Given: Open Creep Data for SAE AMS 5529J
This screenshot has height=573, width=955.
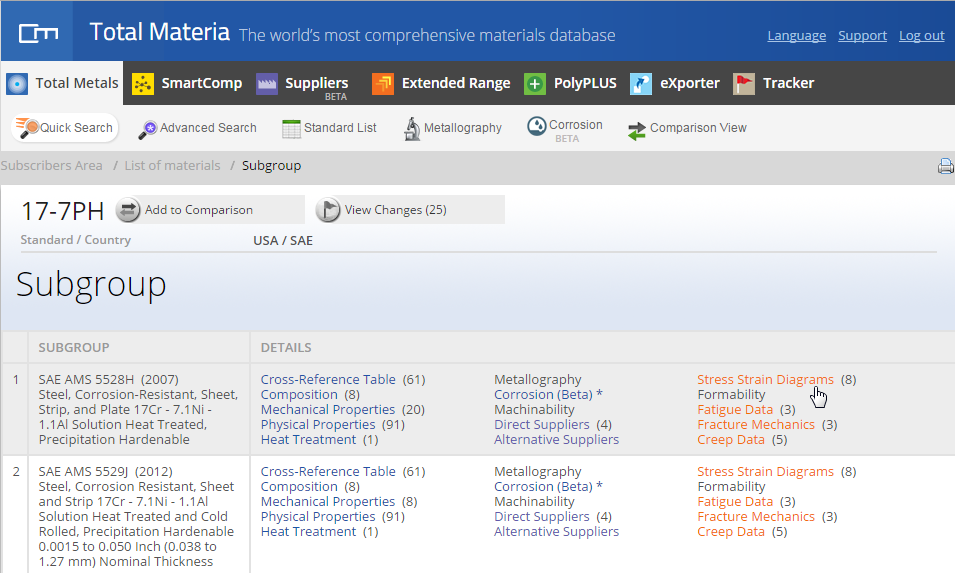Looking at the screenshot, I should click(x=731, y=532).
